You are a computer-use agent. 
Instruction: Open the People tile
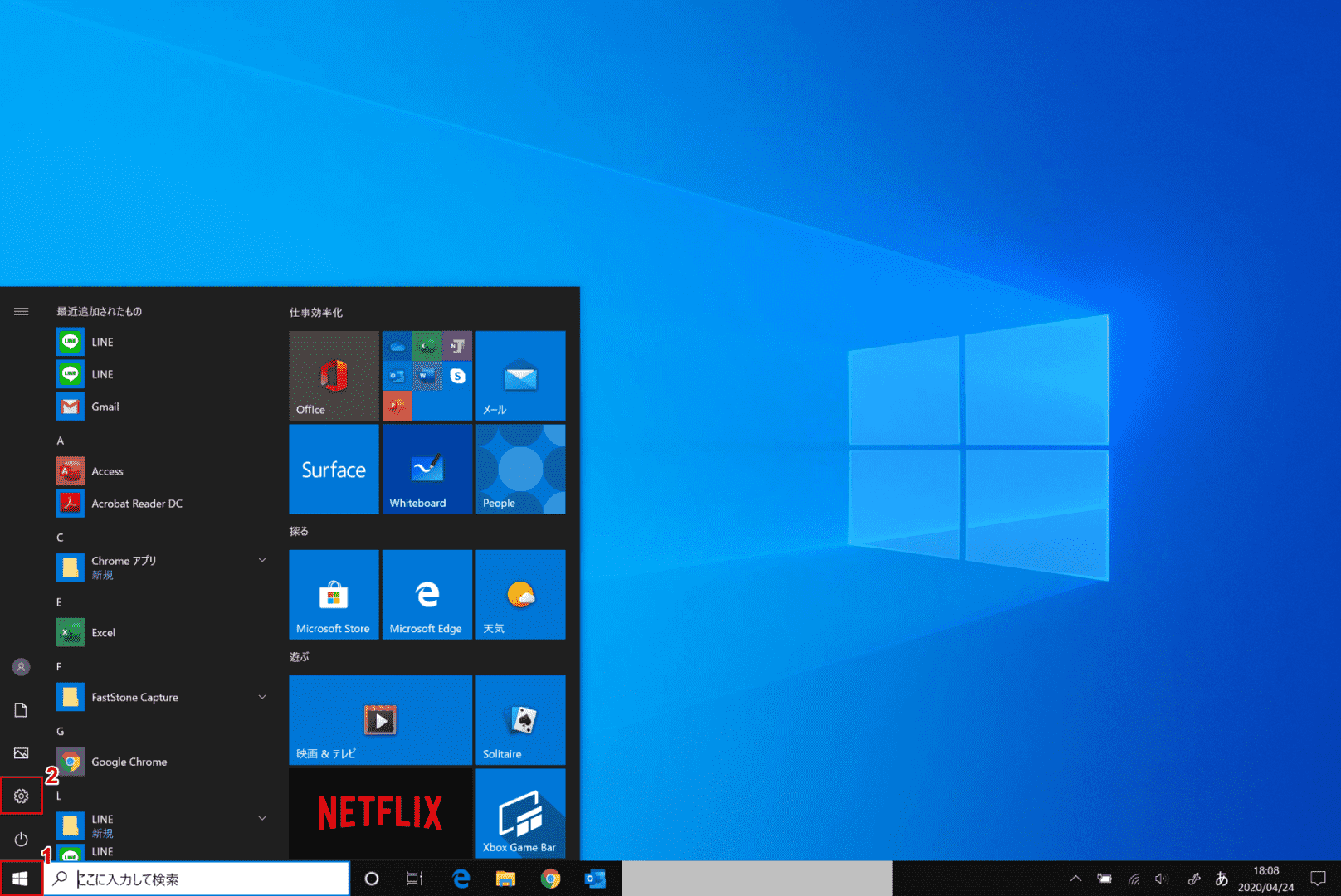[520, 469]
